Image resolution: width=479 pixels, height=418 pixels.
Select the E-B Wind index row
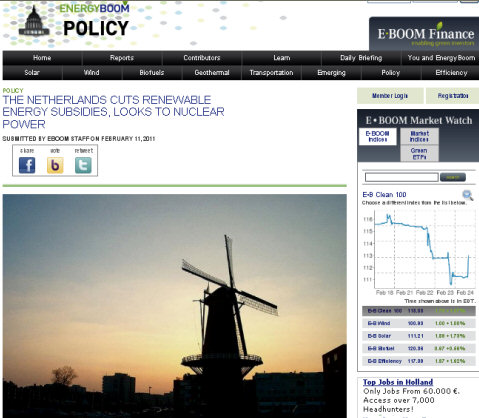(419, 323)
